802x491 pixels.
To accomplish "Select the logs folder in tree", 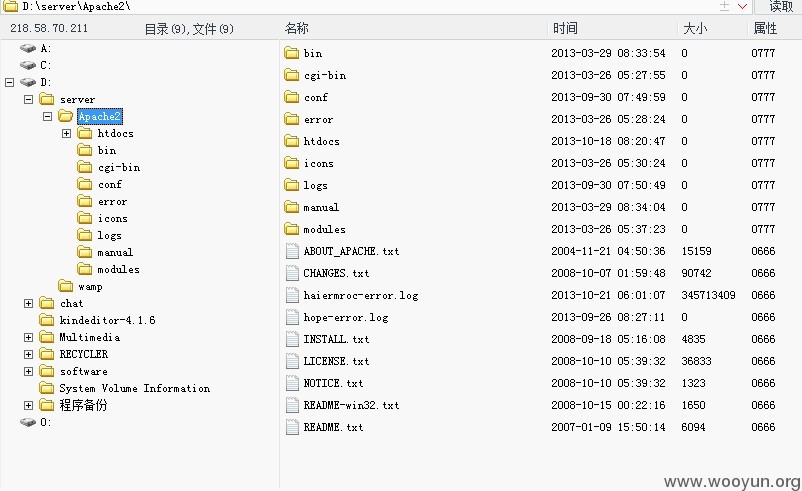I will pos(109,235).
